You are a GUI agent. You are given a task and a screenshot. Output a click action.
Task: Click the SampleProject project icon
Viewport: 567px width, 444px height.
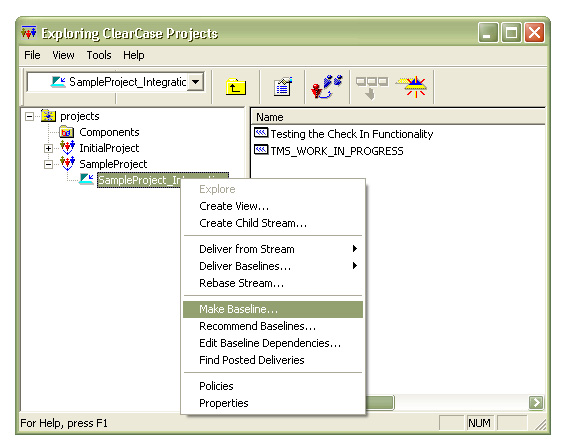click(x=67, y=163)
